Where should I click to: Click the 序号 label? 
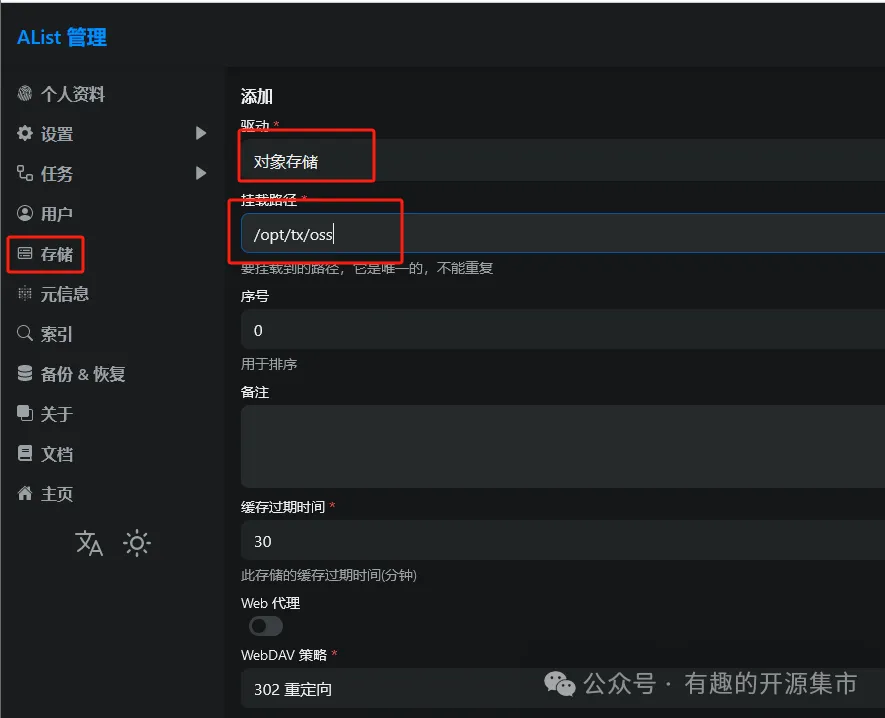pyautogui.click(x=255, y=296)
